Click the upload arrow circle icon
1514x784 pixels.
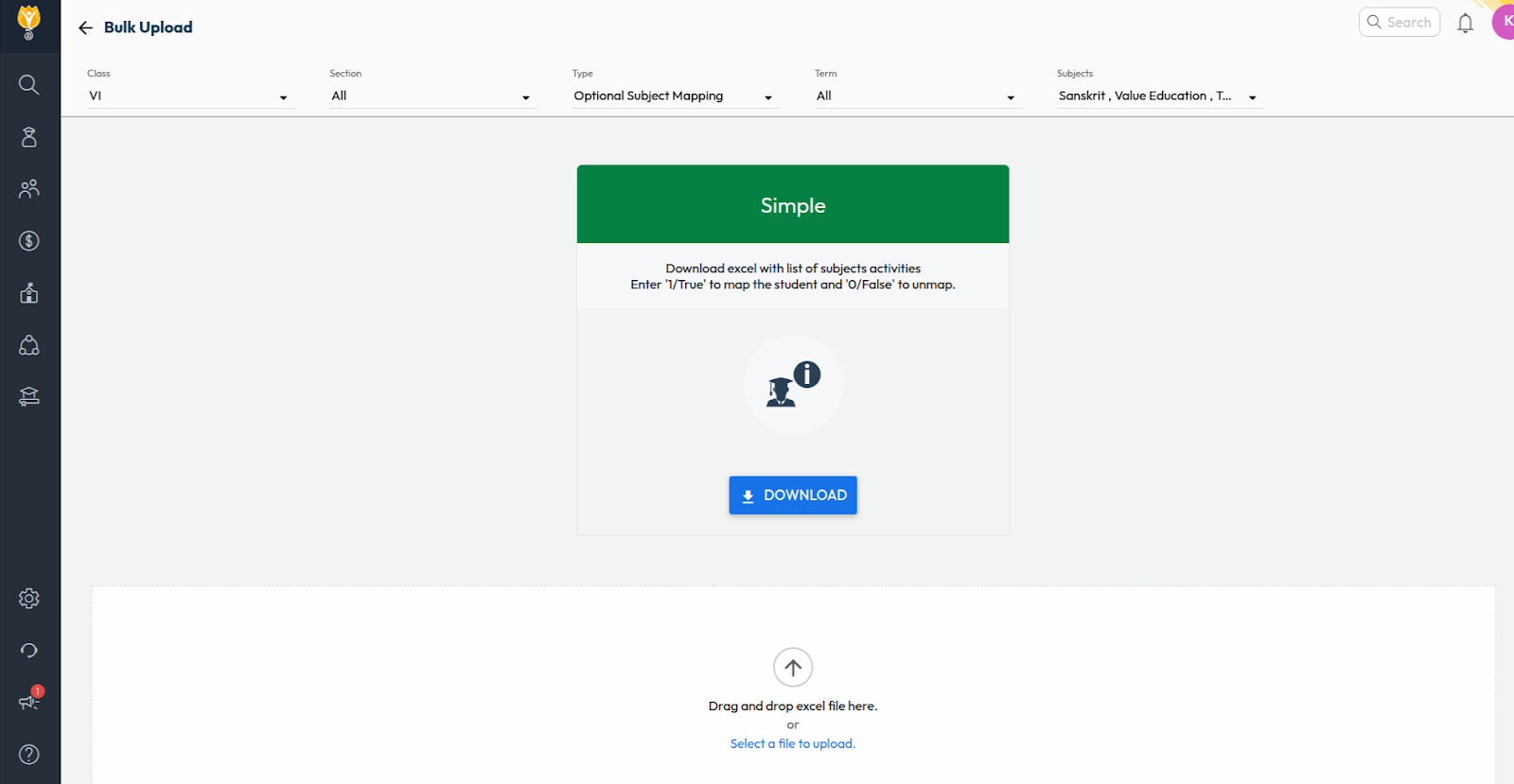click(x=793, y=668)
